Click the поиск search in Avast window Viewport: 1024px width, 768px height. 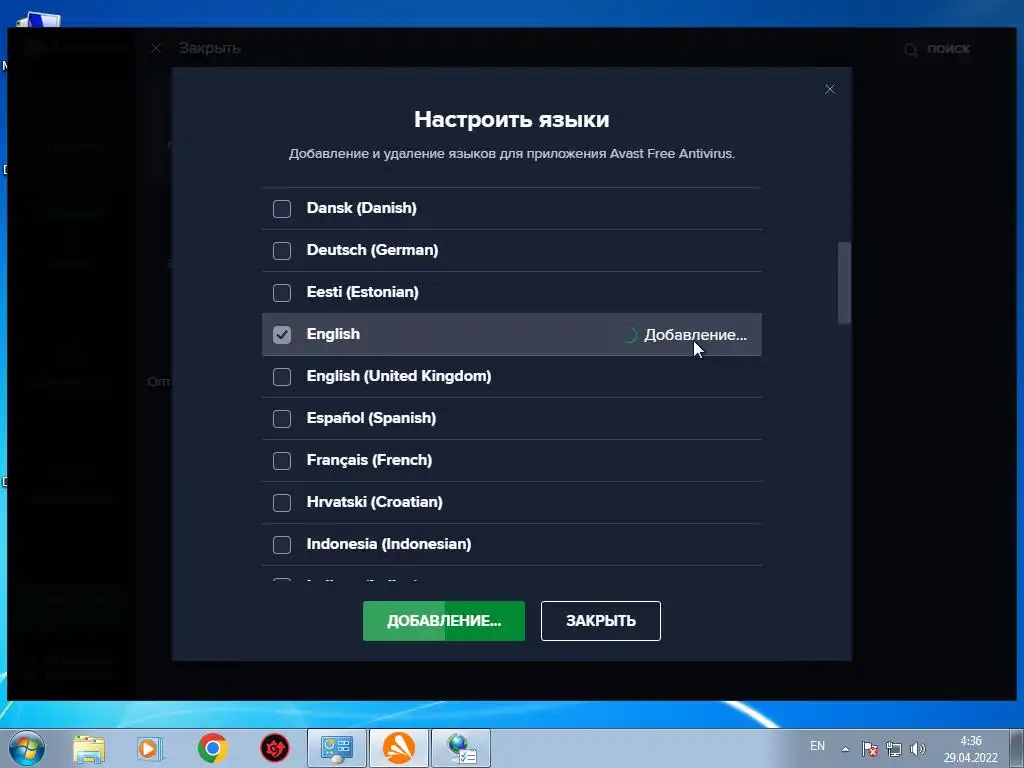937,49
